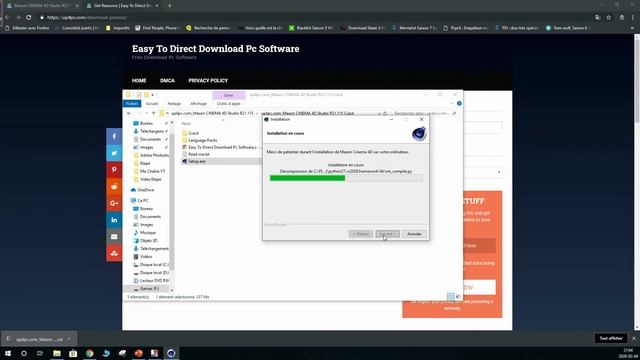
Task: Open Disque local (D:) drive
Action: [154, 272]
